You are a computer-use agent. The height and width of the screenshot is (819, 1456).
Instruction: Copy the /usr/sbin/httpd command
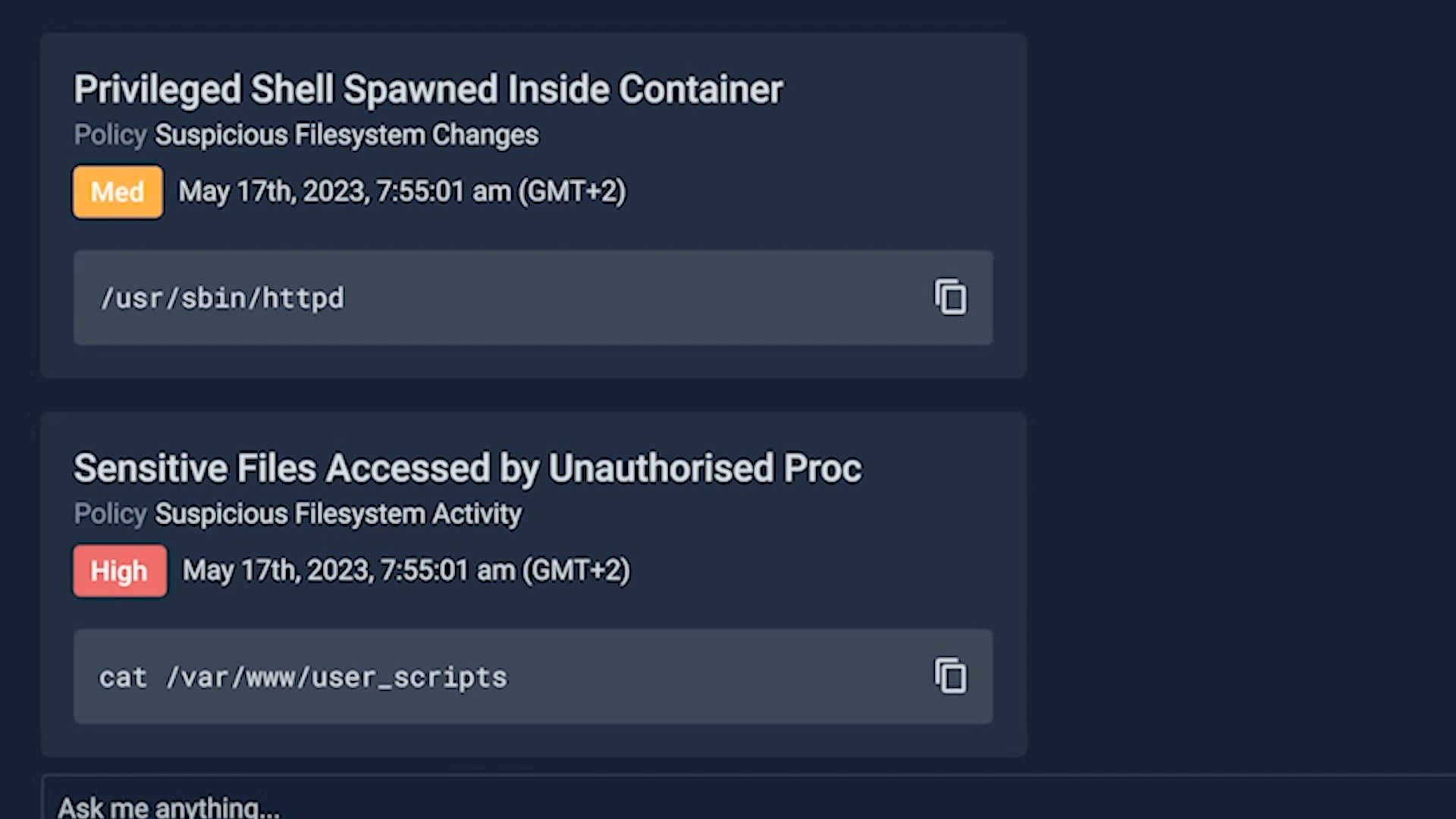[x=950, y=297]
